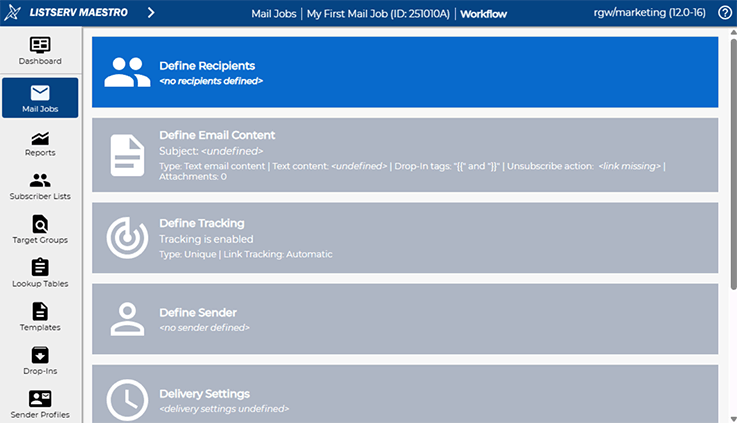Open Lookup Tables clipboard icon
737x423 pixels.
(x=40, y=268)
